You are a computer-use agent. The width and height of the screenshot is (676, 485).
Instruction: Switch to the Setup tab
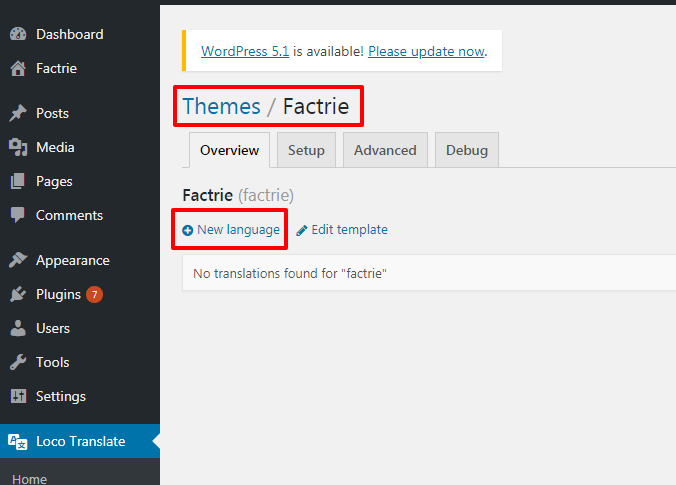[x=306, y=150]
